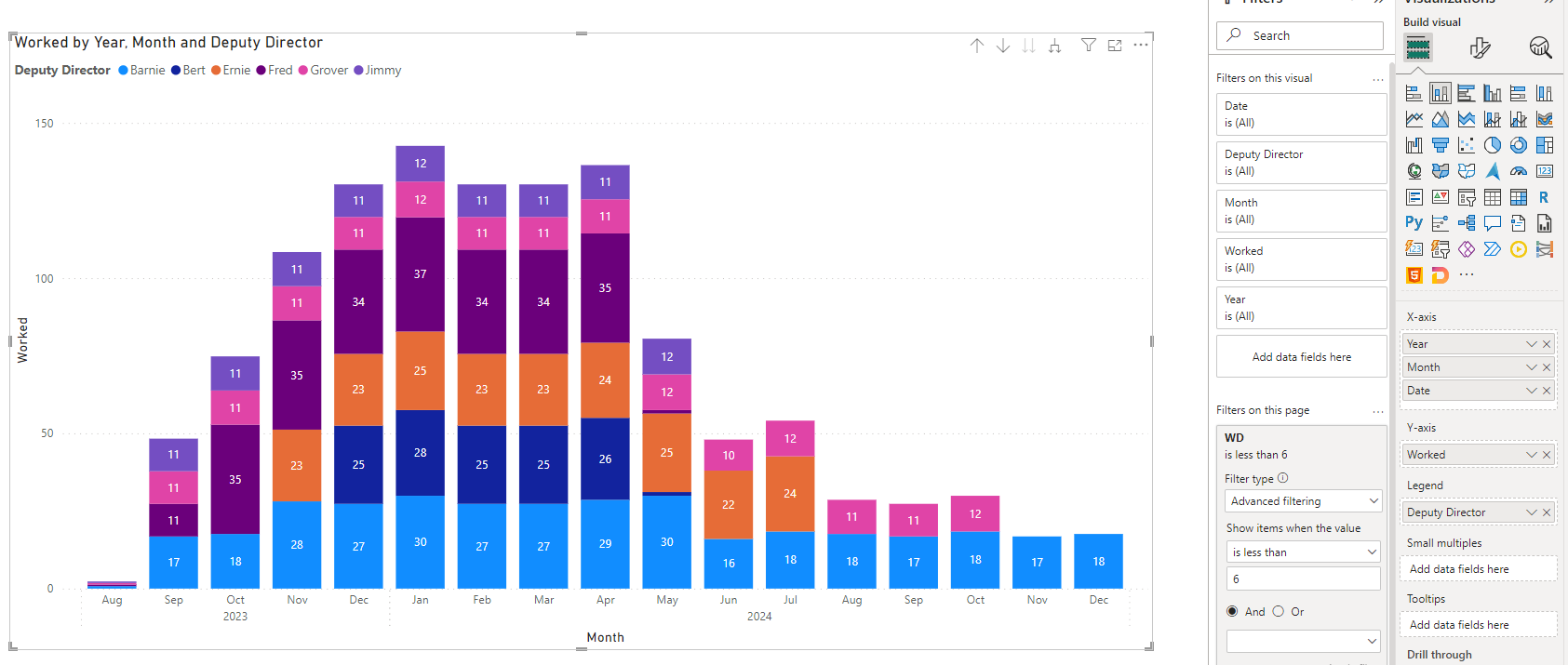Open the Month filter card
The height and width of the screenshot is (665, 1568).
click(x=1301, y=211)
